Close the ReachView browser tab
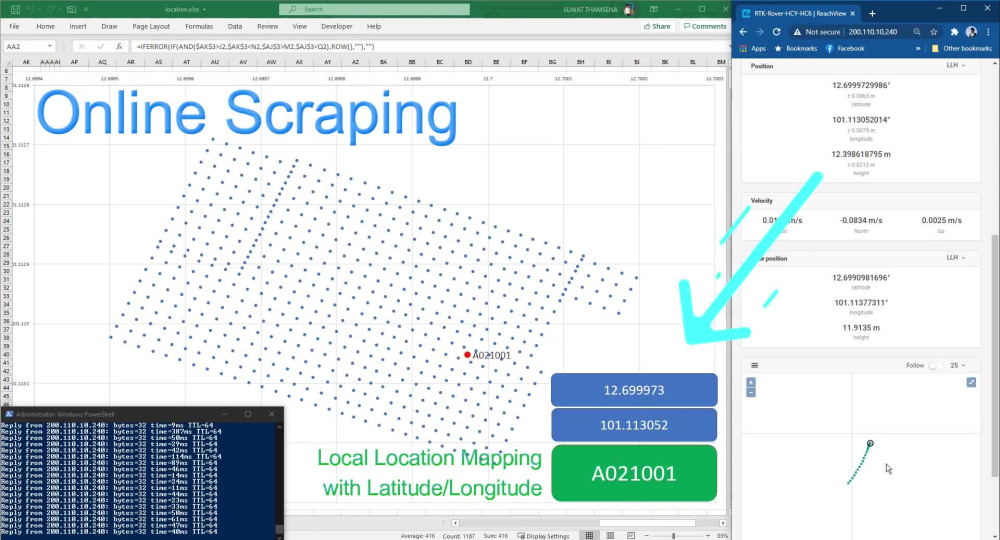This screenshot has height=540, width=1000. 853,13
